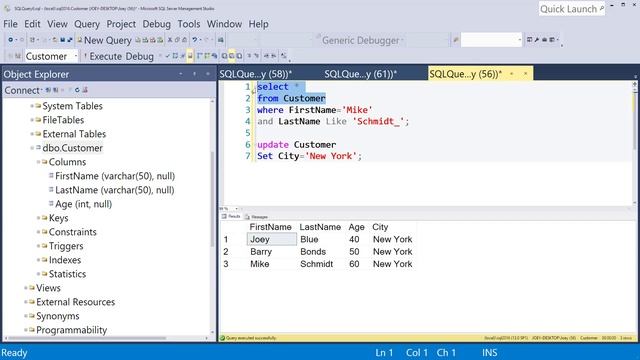640x360 pixels.
Task: Click the Parse checkmark icon
Action: click(x=167, y=56)
